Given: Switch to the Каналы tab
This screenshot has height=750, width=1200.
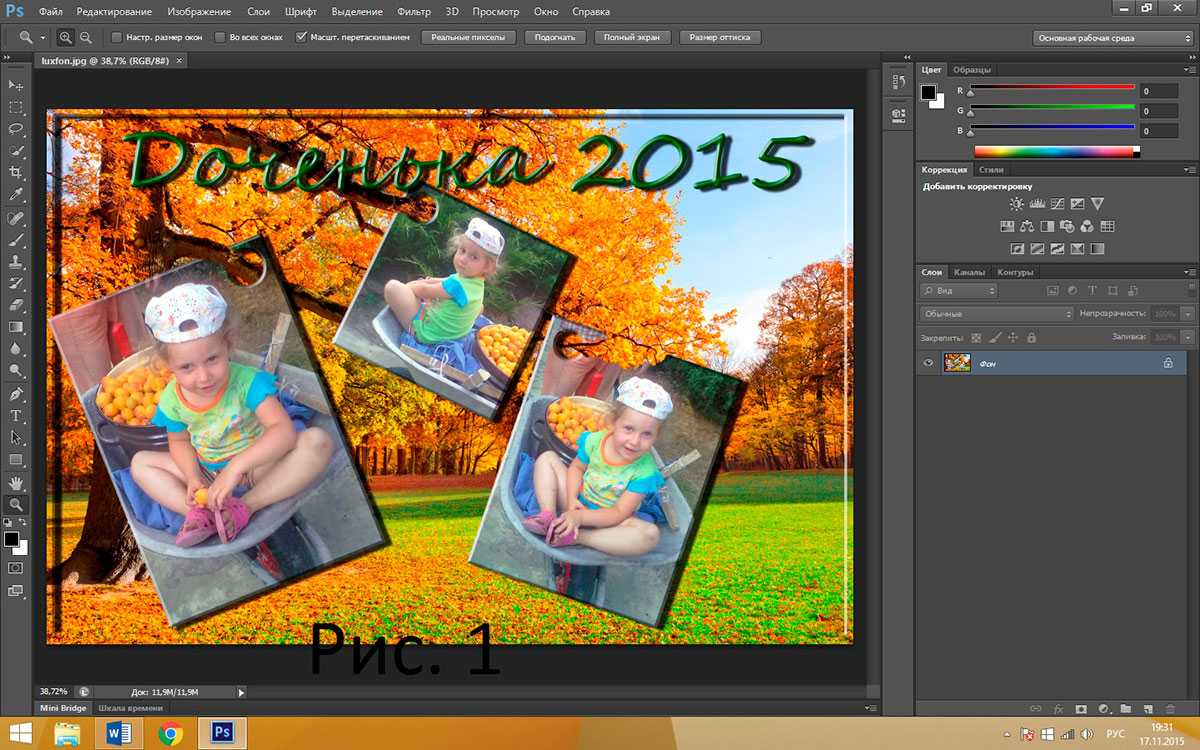Looking at the screenshot, I should point(969,272).
